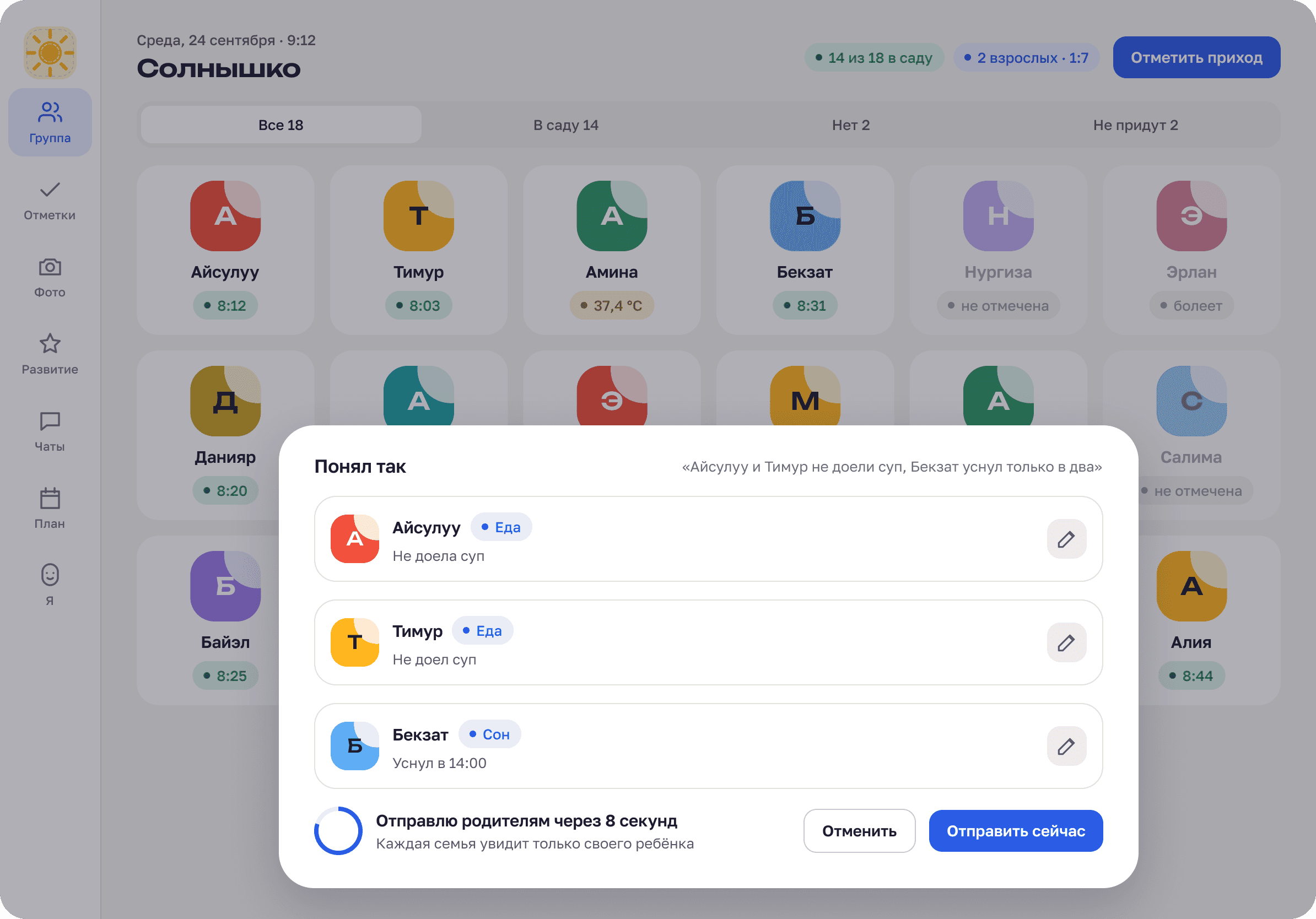
Task: Edit the Тимур note with pencil icon
Action: pos(1066,642)
